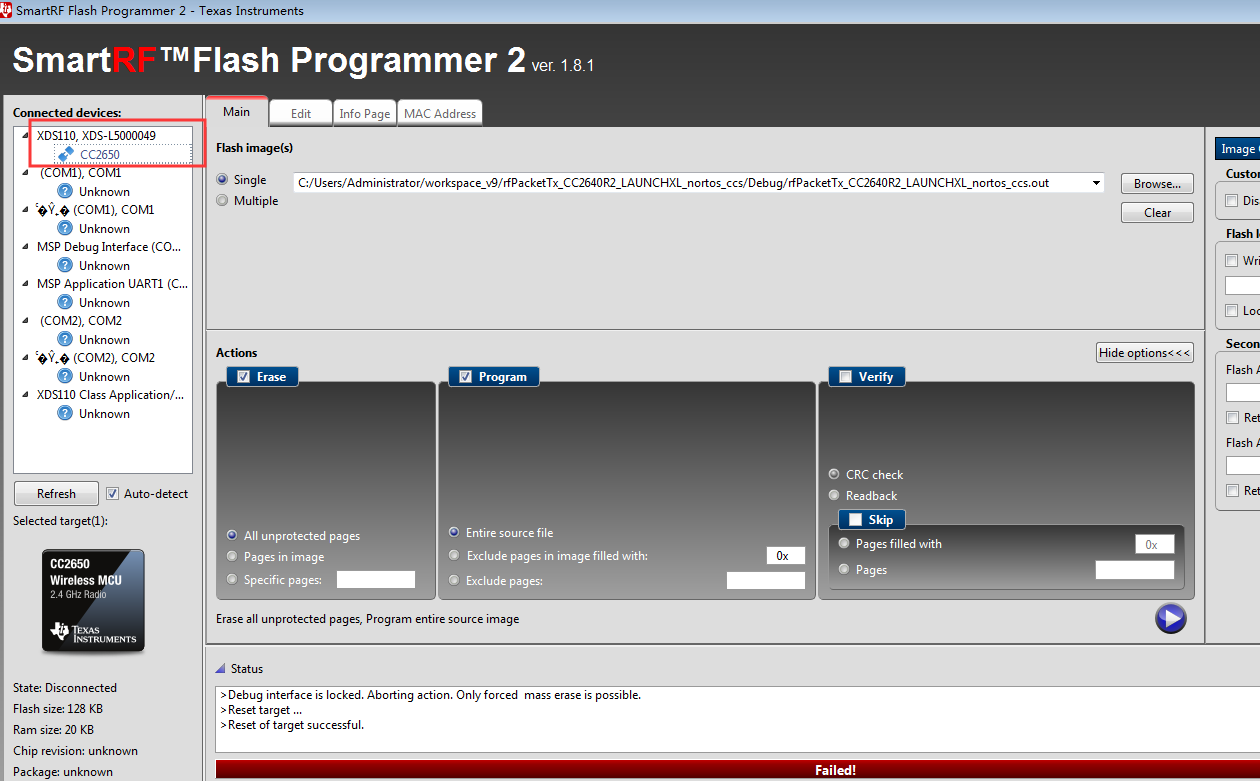Select the CC2650 device icon in tree
The height and width of the screenshot is (781, 1260).
pos(66,154)
